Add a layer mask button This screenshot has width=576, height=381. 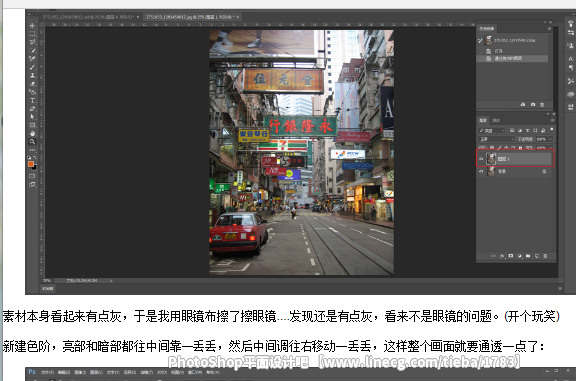[511, 256]
